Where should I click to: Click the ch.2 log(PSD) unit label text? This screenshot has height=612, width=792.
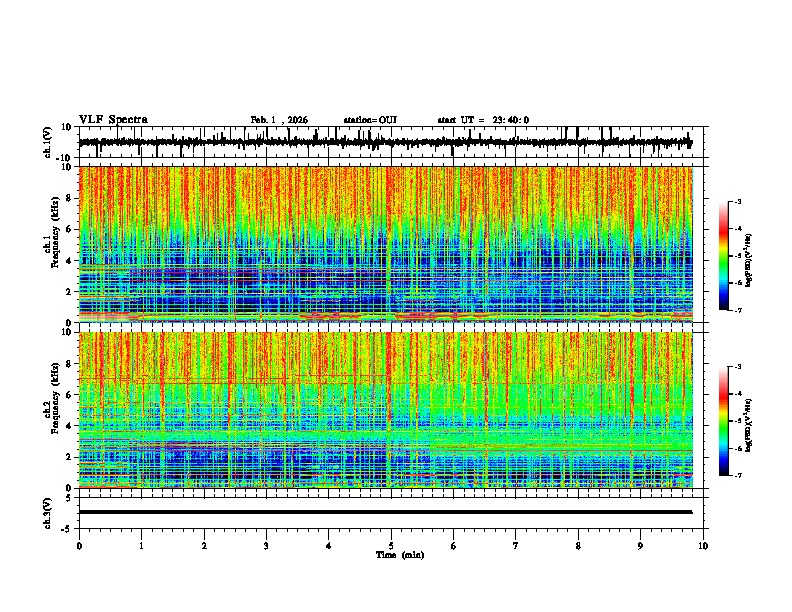[x=749, y=425]
